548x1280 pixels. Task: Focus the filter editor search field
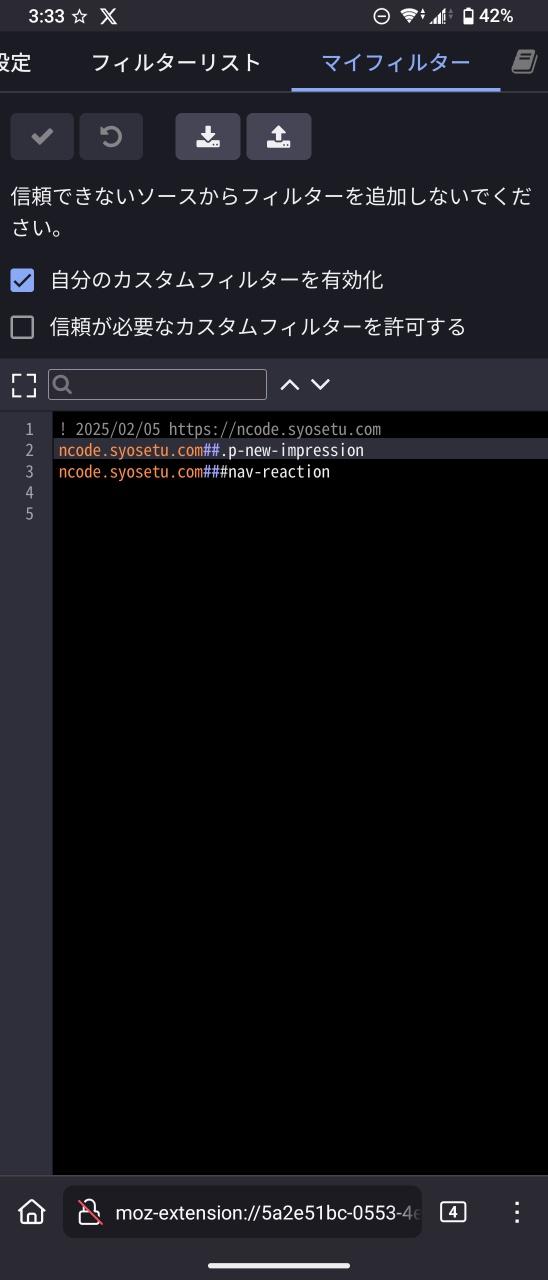(158, 385)
